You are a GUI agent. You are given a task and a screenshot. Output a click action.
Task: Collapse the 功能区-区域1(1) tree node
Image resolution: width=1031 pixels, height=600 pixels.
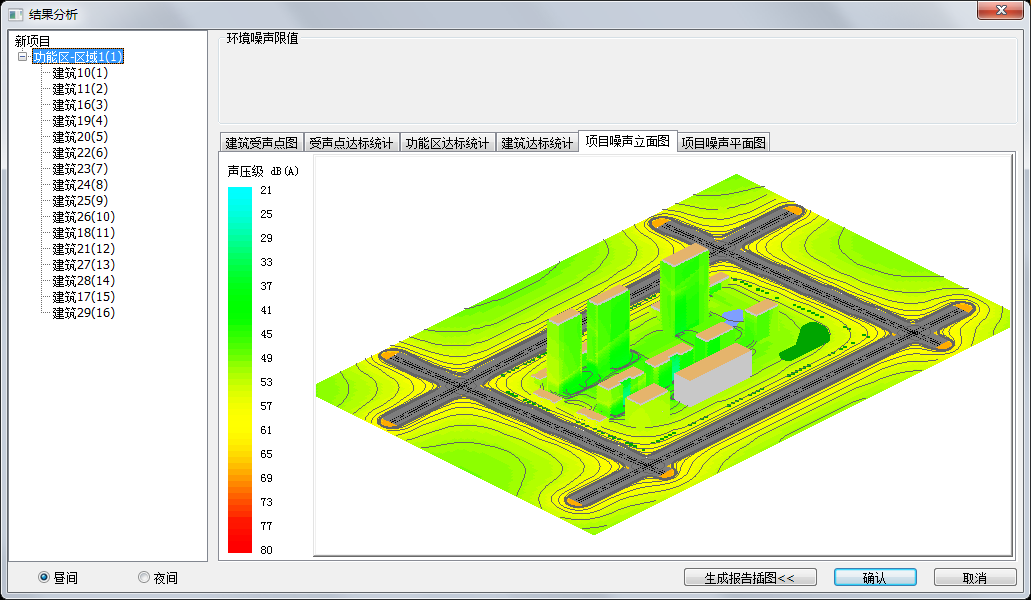coord(23,57)
